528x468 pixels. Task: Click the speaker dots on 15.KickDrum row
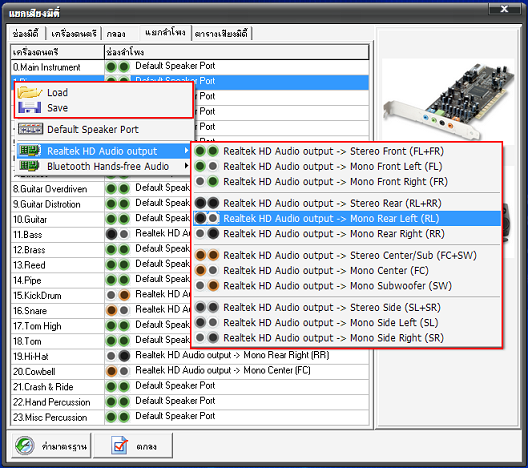tap(118, 295)
